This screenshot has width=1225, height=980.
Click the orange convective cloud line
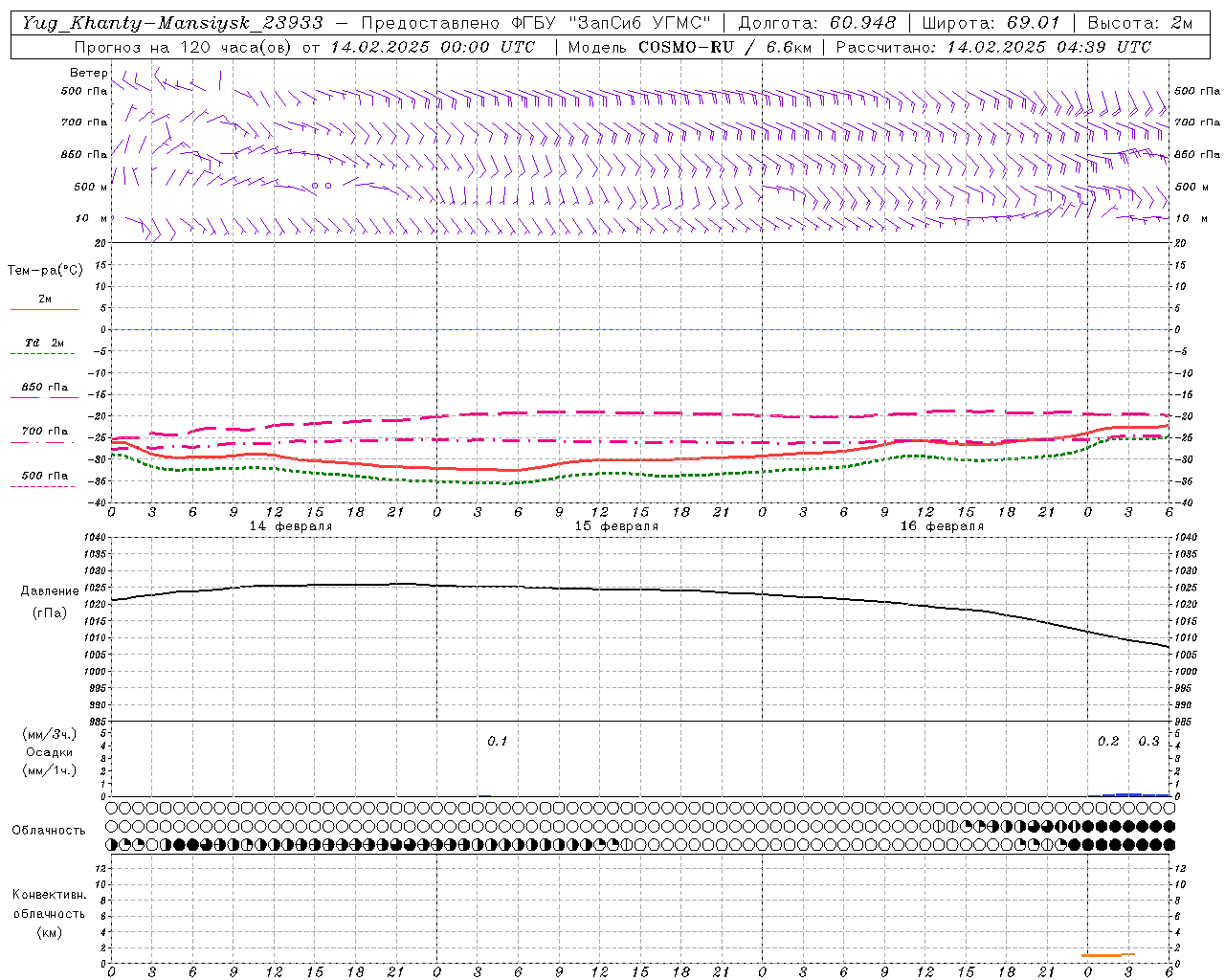point(1107,954)
